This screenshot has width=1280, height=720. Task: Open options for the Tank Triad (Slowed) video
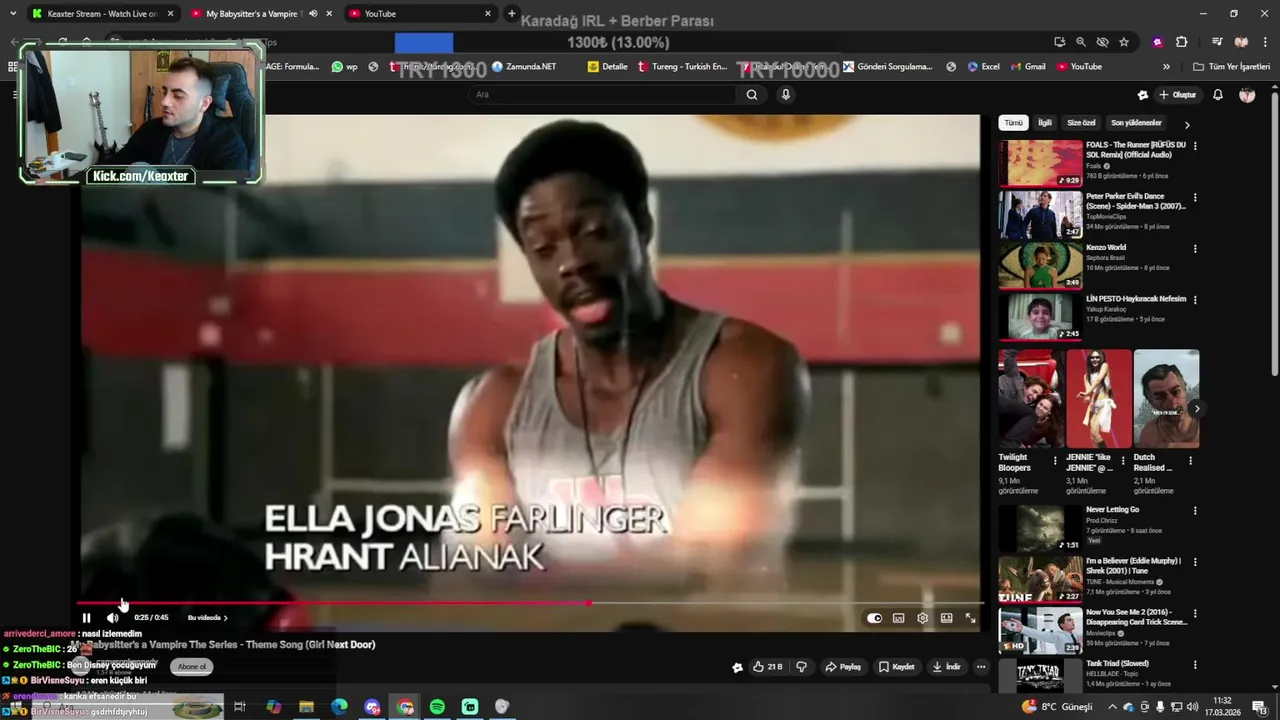point(1195,665)
